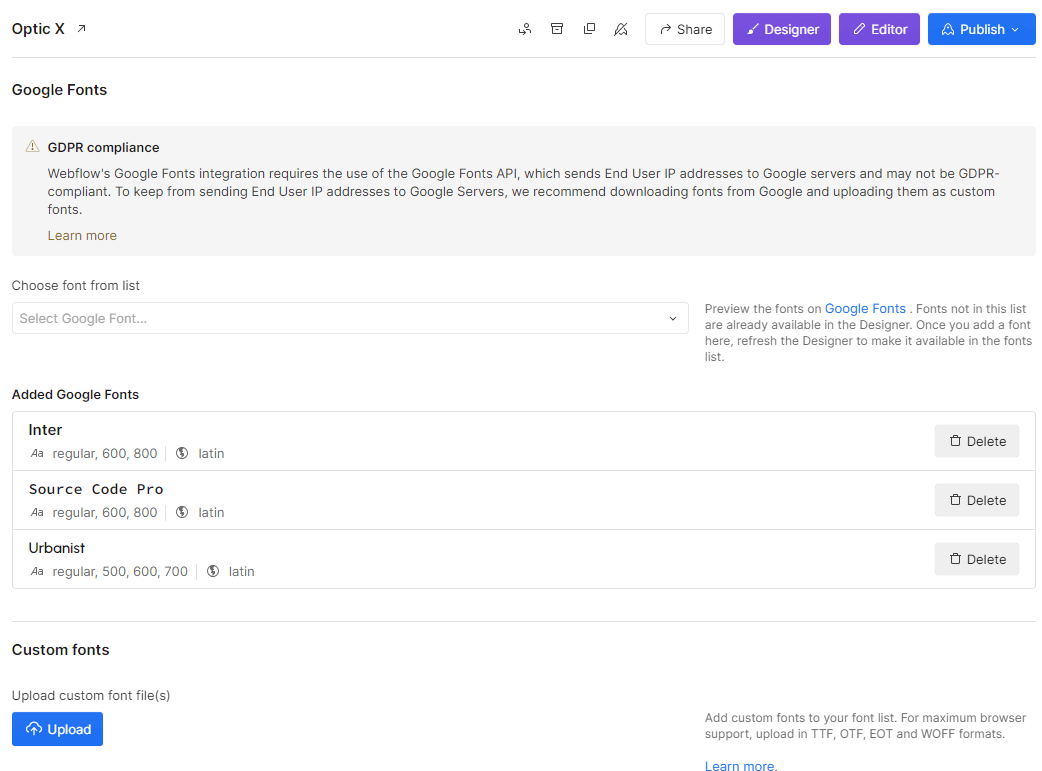1042x771 pixels.
Task: Select the Source Code Pro font name
Action: (x=96, y=489)
